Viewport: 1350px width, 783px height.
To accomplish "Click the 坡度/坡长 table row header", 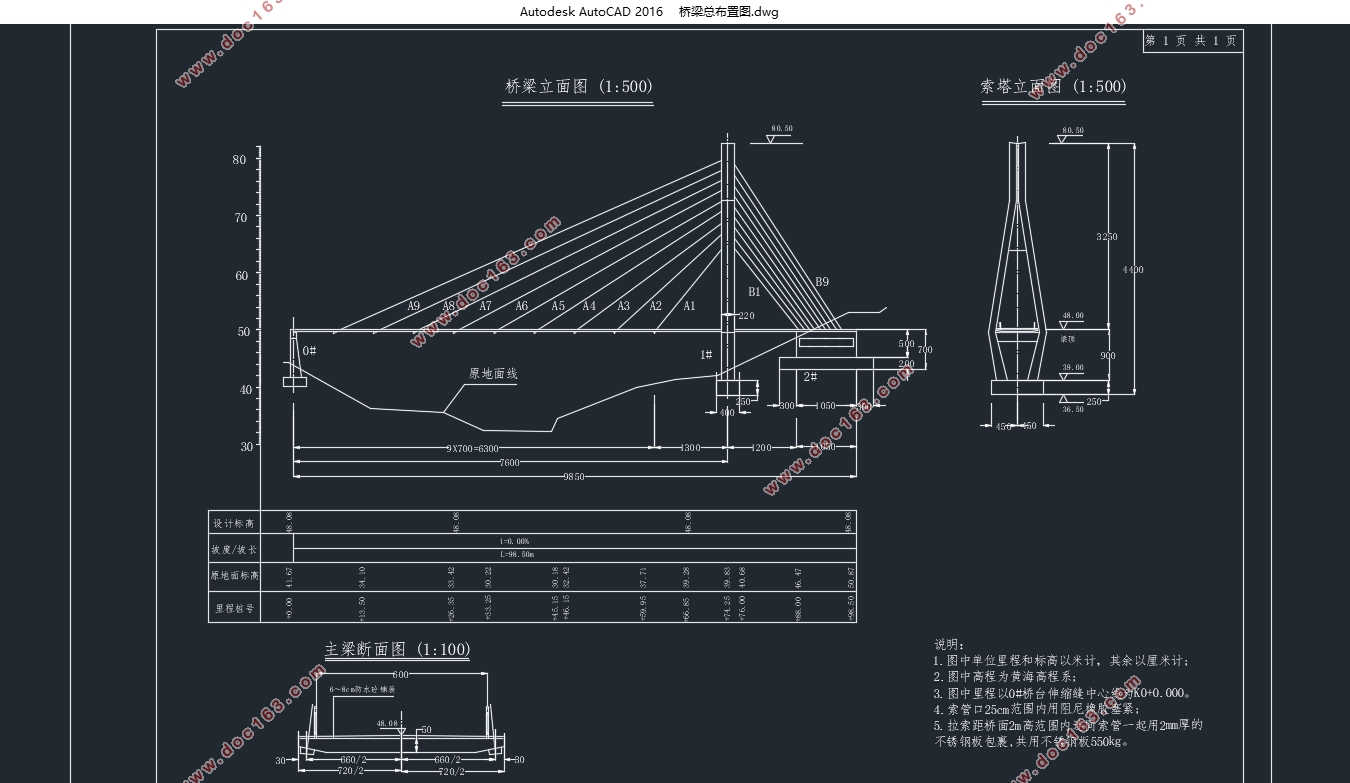I will (234, 550).
